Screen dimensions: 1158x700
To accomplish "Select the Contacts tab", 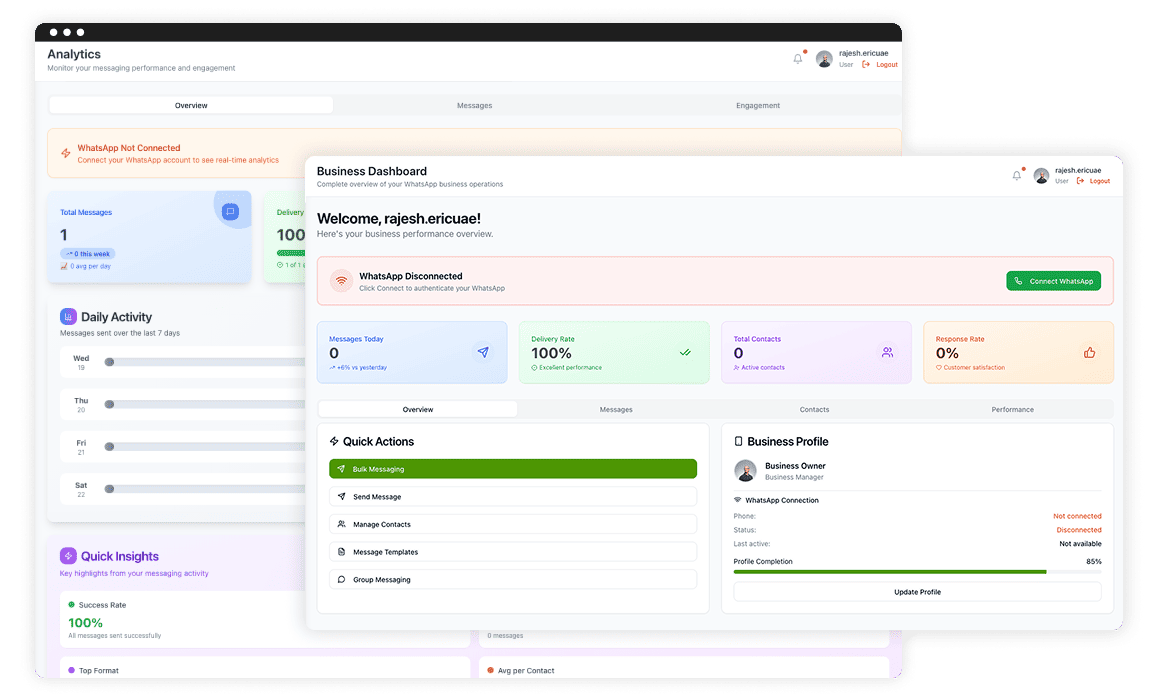I will pyautogui.click(x=814, y=409).
